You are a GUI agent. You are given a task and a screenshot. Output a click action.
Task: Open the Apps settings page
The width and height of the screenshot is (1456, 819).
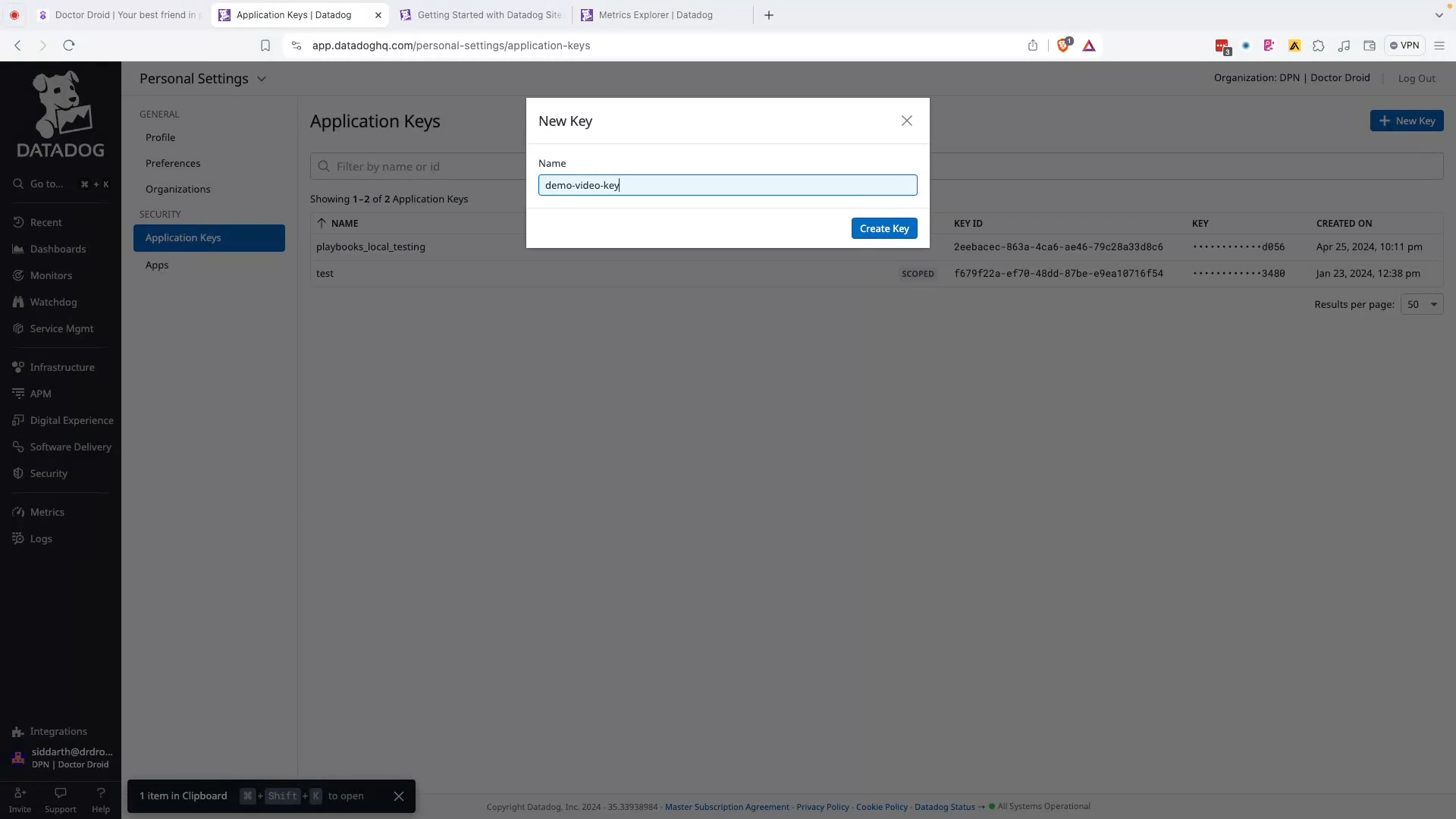157,265
